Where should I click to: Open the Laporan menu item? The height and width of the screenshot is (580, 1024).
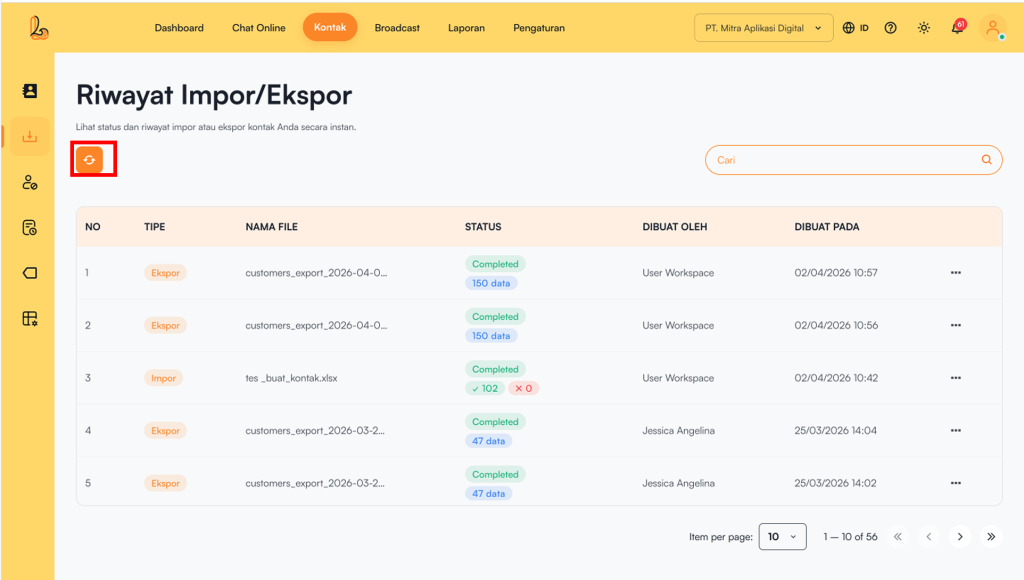(x=466, y=28)
